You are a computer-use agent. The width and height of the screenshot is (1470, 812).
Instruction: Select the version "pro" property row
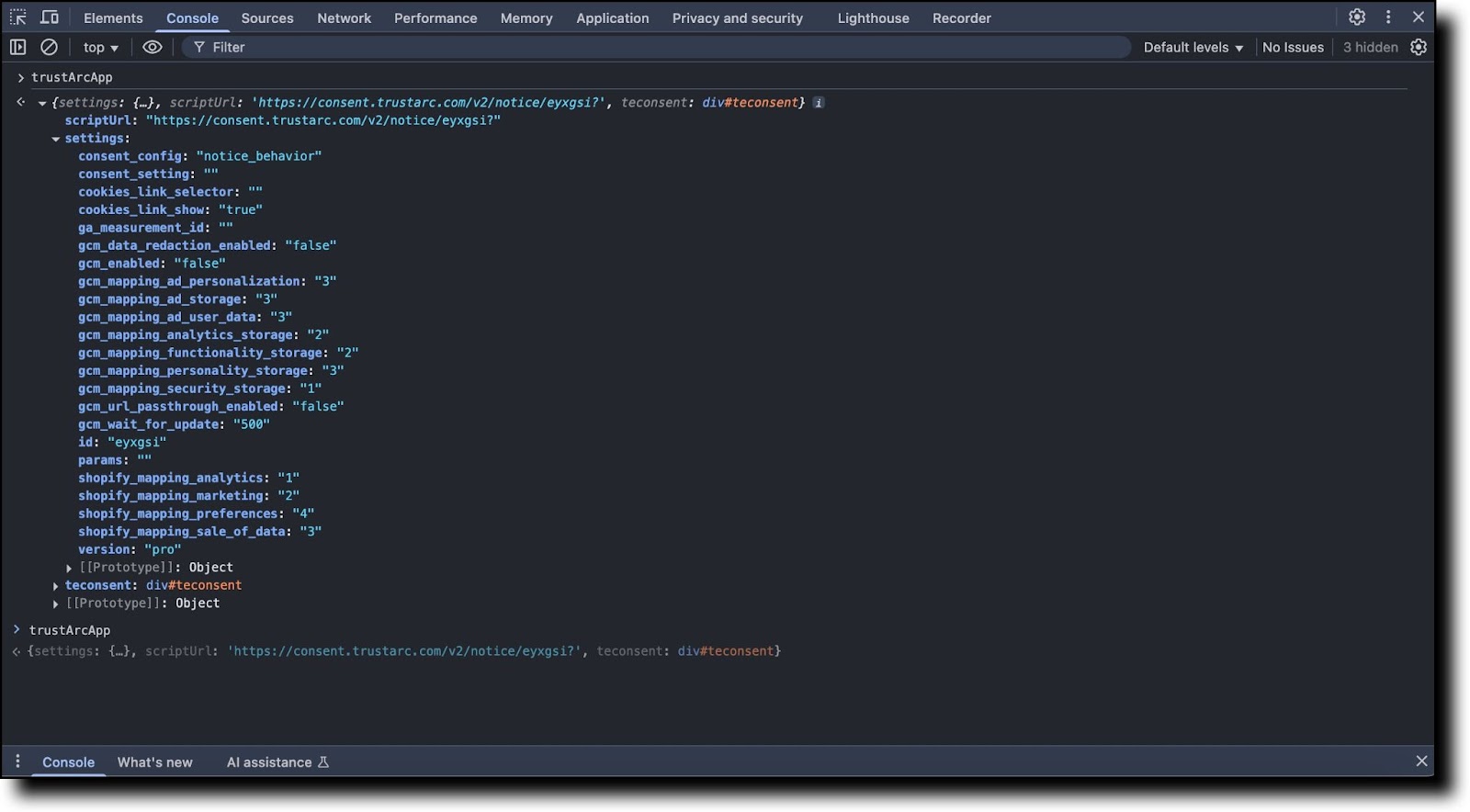pos(130,550)
